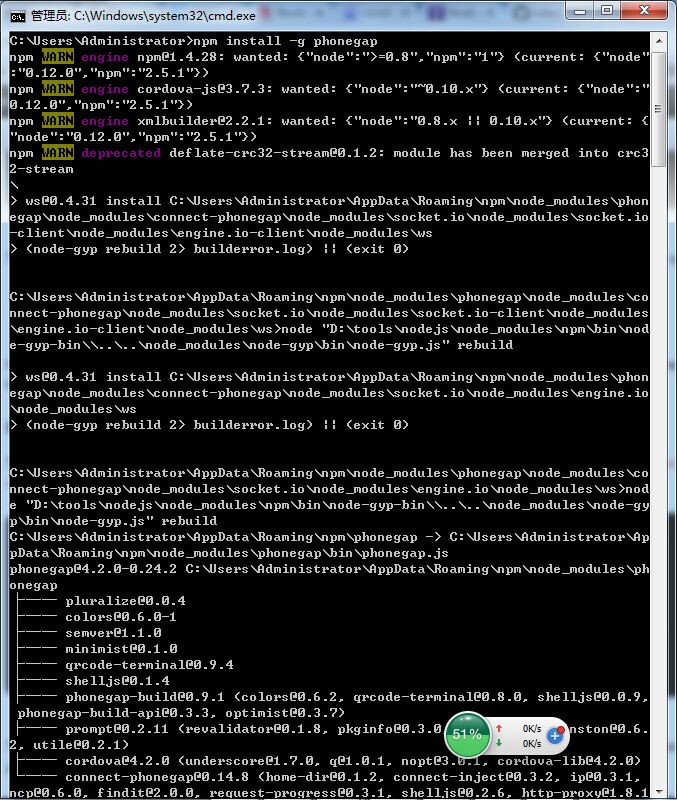Click 'cordova-js@3.7.3' in the warning line
Screen dimensions: 677x800
coord(205,89)
